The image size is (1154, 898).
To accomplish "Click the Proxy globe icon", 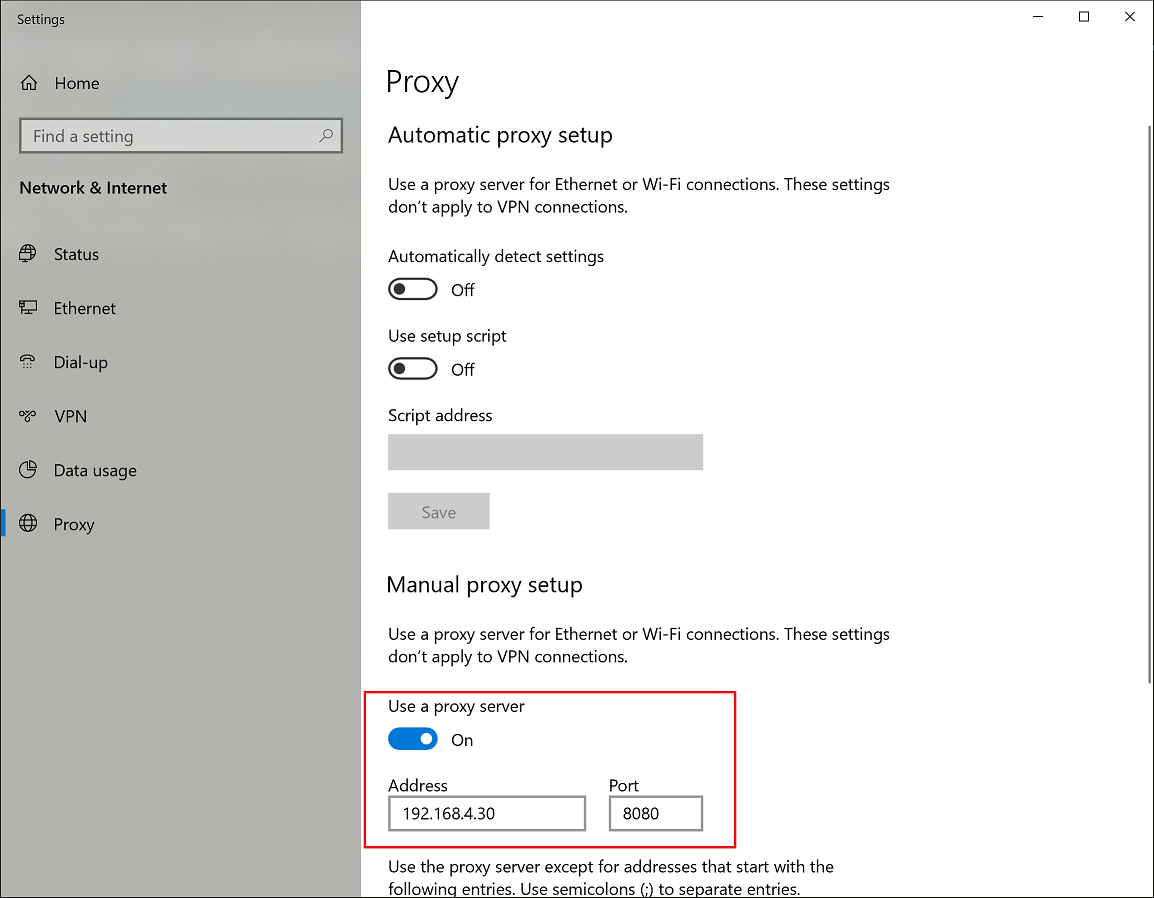I will coord(28,523).
